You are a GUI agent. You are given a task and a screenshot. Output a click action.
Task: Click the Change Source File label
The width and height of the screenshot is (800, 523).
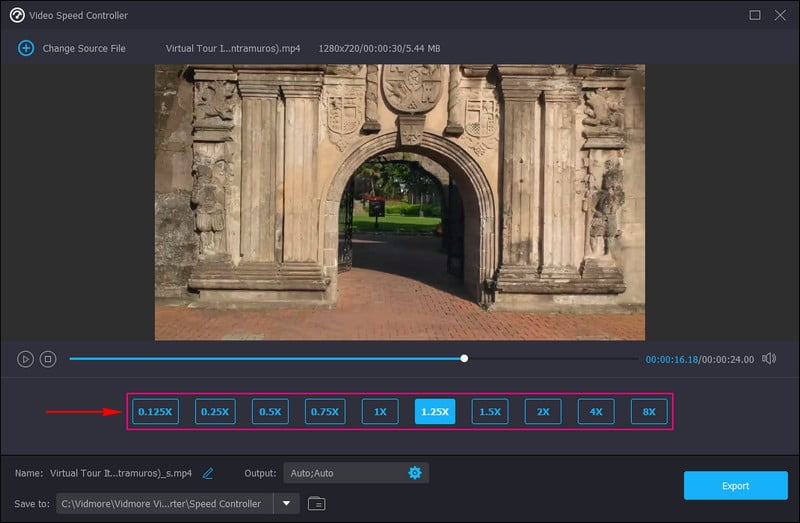point(84,48)
